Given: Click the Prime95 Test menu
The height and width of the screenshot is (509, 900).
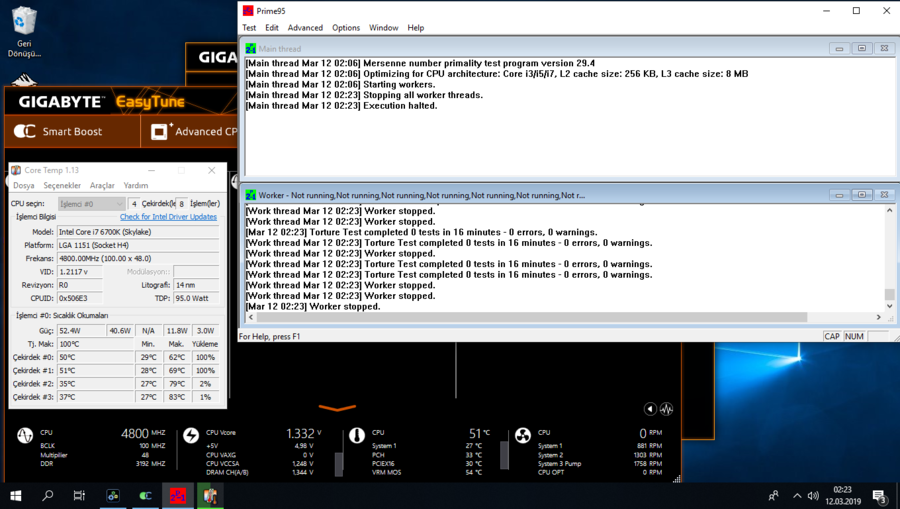Looking at the screenshot, I should click(x=249, y=28).
